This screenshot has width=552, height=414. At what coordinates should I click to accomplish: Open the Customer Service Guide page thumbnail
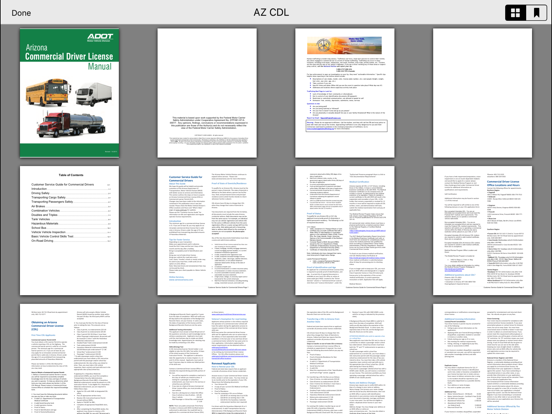207,231
